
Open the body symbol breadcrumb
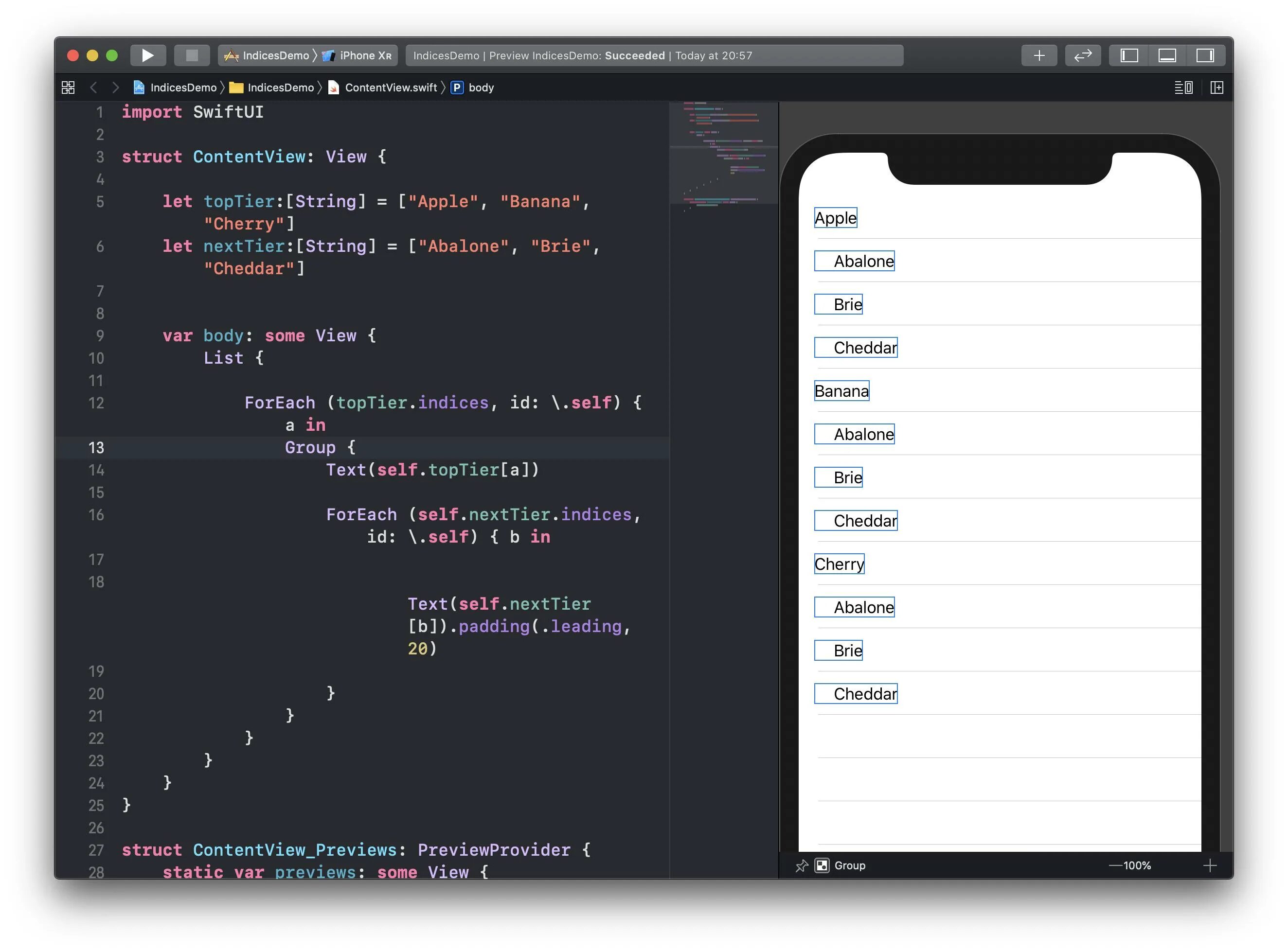(x=480, y=88)
